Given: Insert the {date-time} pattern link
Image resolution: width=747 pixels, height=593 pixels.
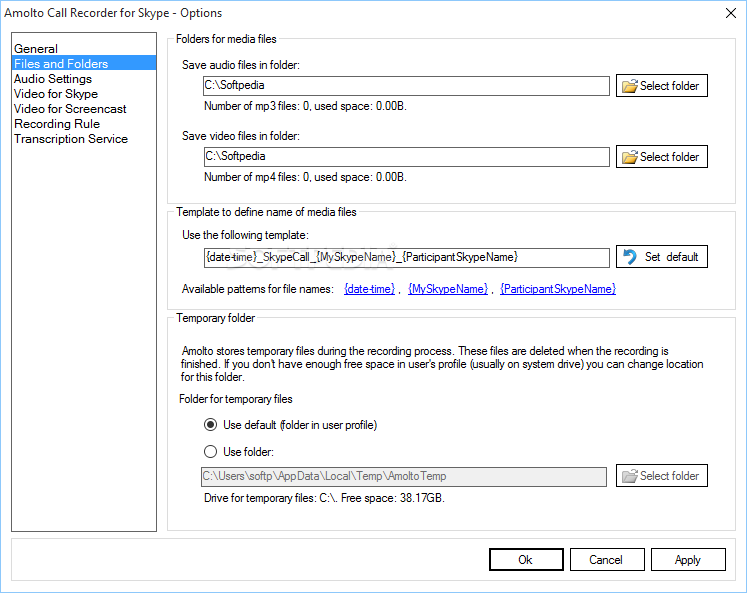Looking at the screenshot, I should click(x=370, y=289).
